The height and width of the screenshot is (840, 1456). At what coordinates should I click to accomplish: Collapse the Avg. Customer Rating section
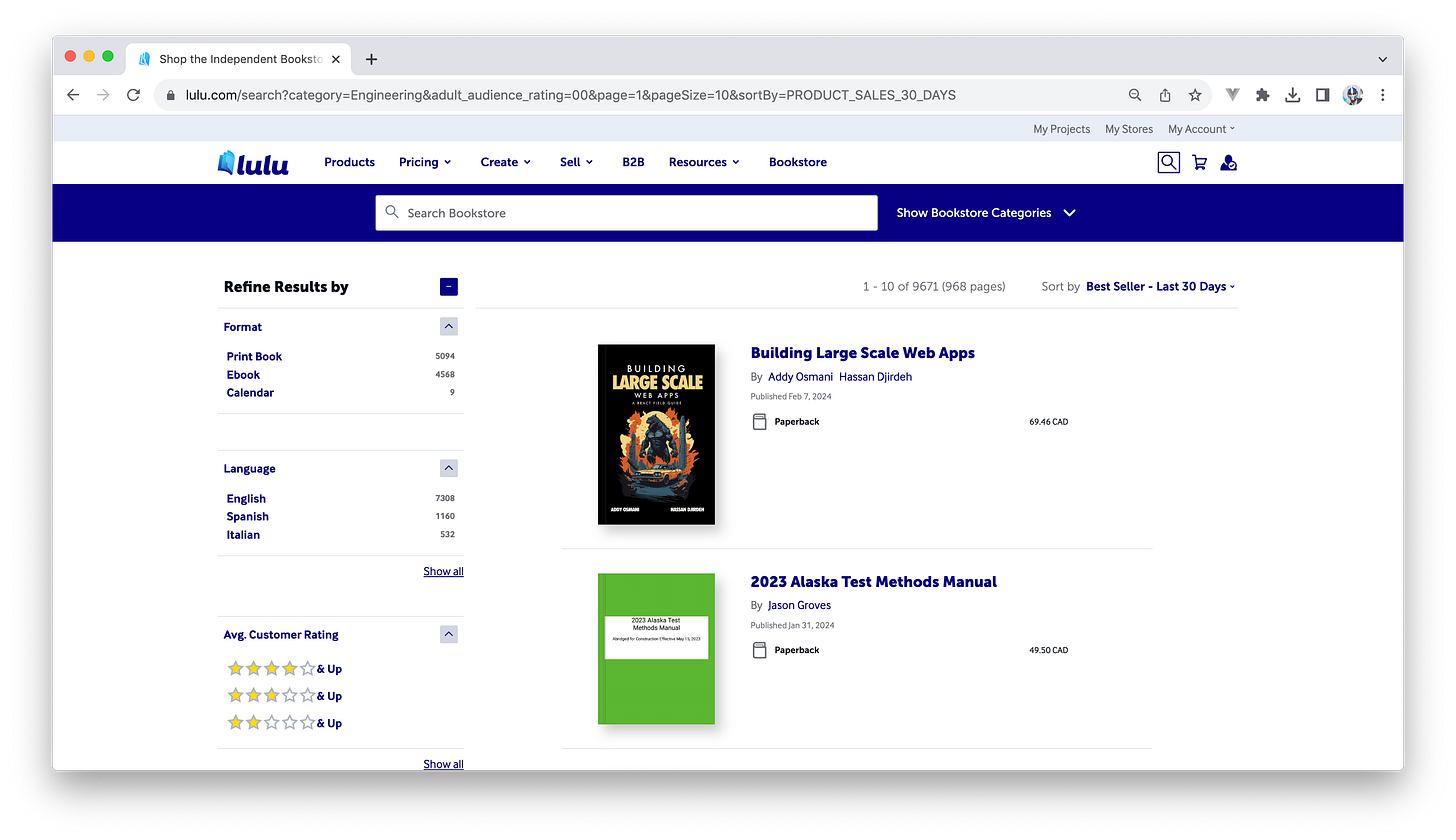click(x=449, y=634)
